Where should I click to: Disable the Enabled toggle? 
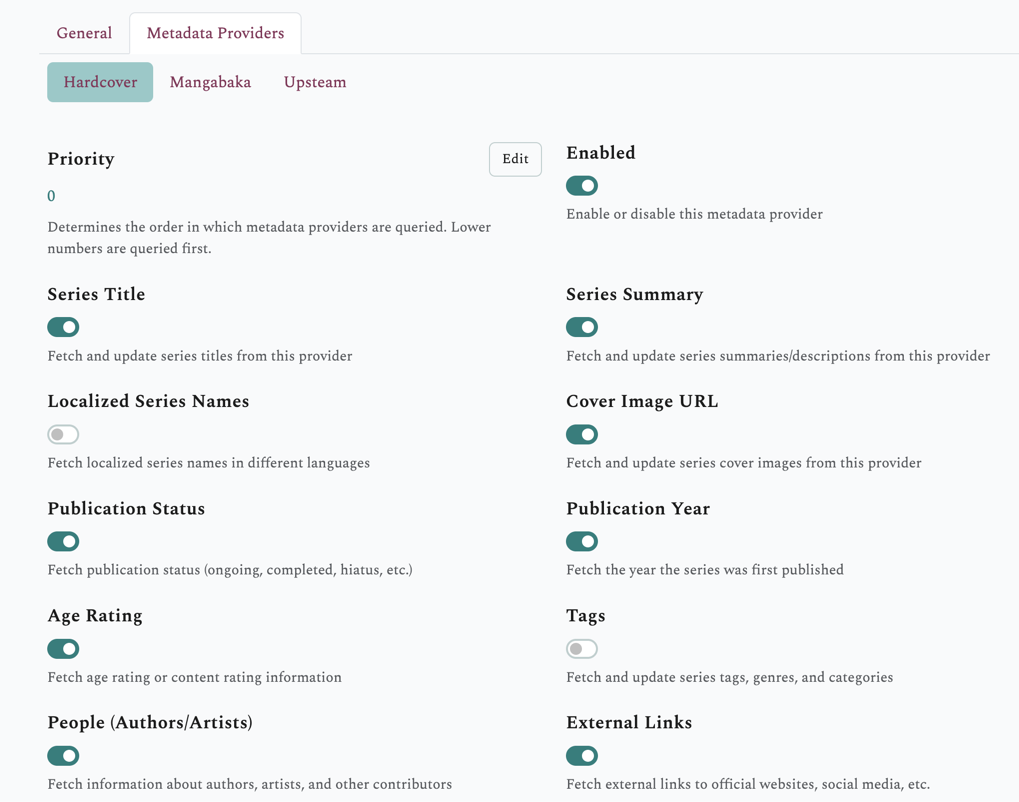pyautogui.click(x=582, y=185)
